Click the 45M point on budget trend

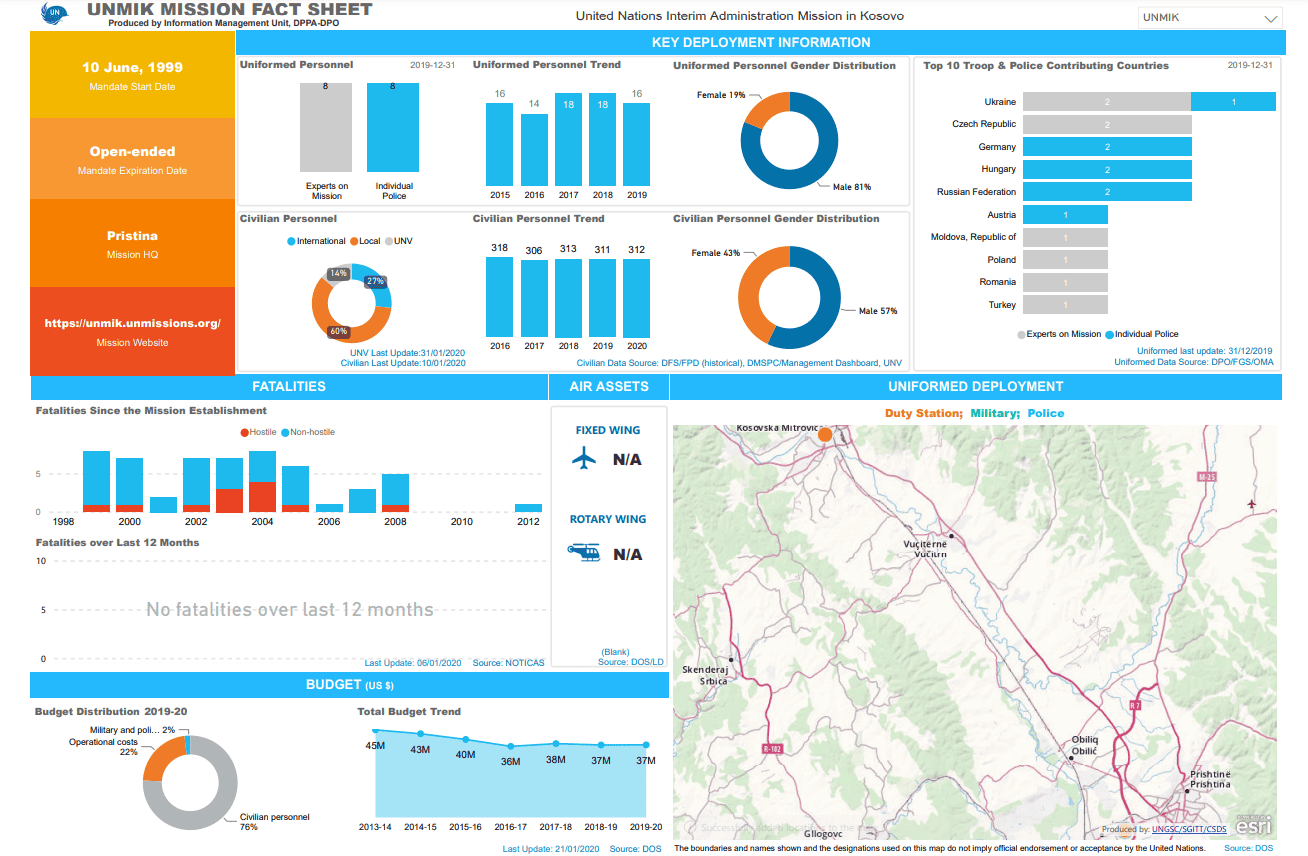coord(375,731)
